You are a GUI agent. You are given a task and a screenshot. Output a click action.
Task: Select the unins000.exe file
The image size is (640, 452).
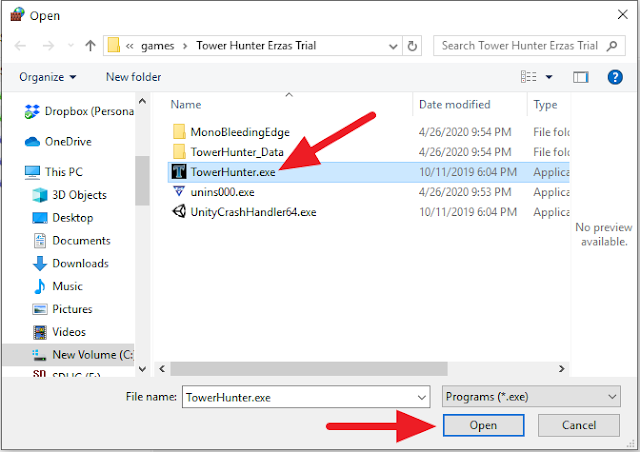[222, 192]
